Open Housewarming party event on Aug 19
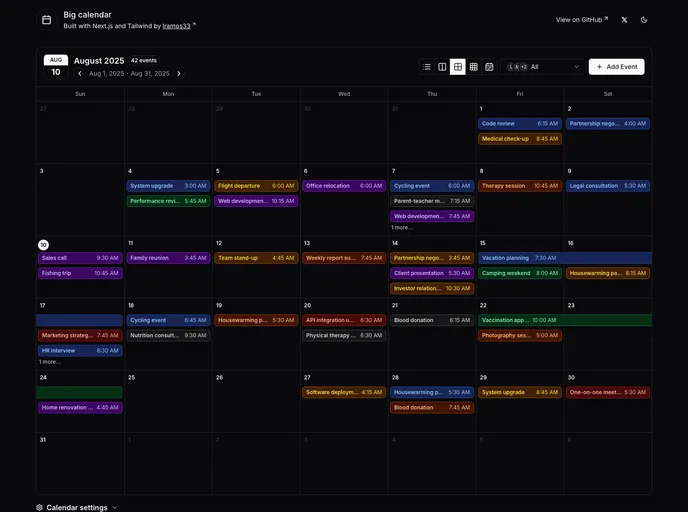The height and width of the screenshot is (512, 688). point(256,320)
